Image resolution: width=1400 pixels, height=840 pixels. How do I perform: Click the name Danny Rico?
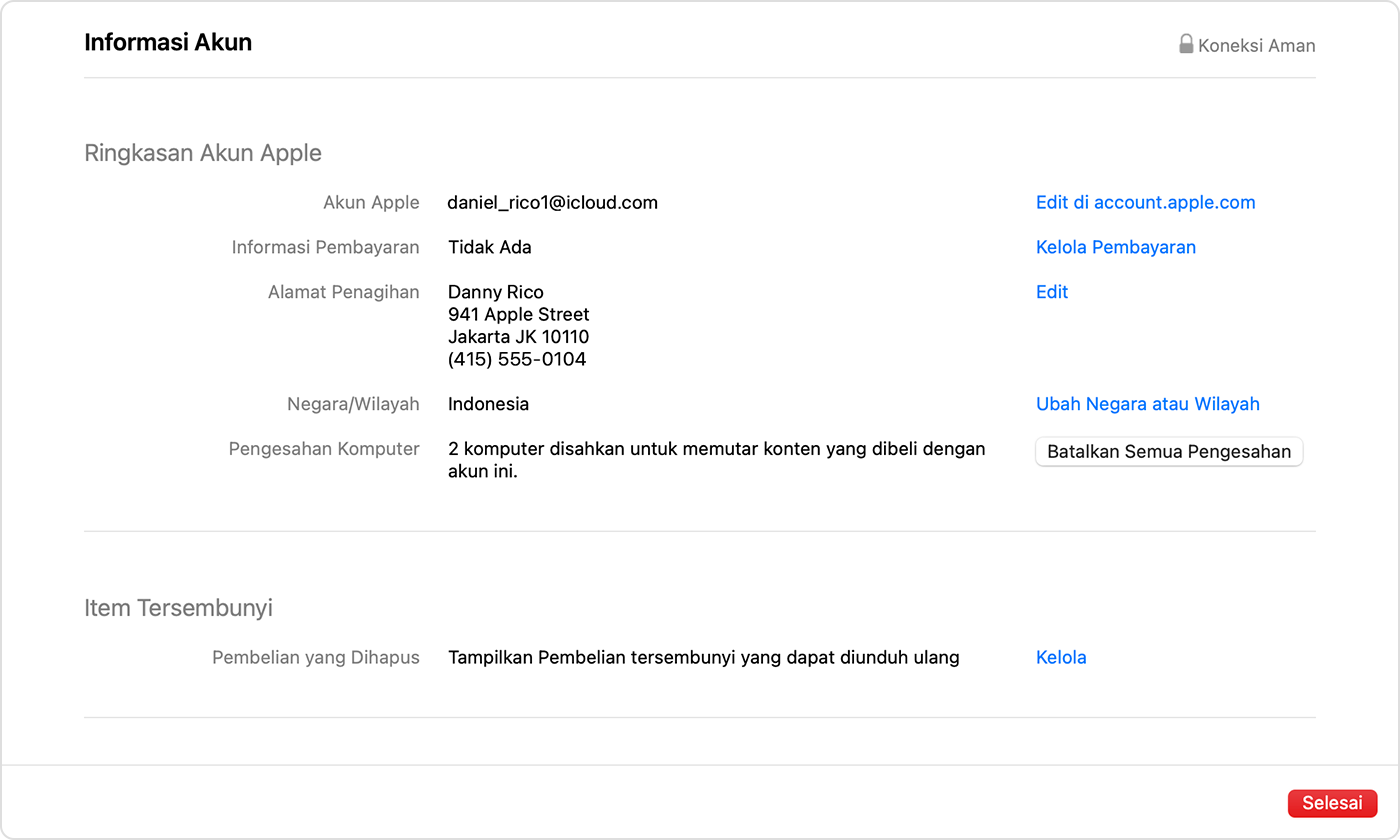[x=496, y=292]
